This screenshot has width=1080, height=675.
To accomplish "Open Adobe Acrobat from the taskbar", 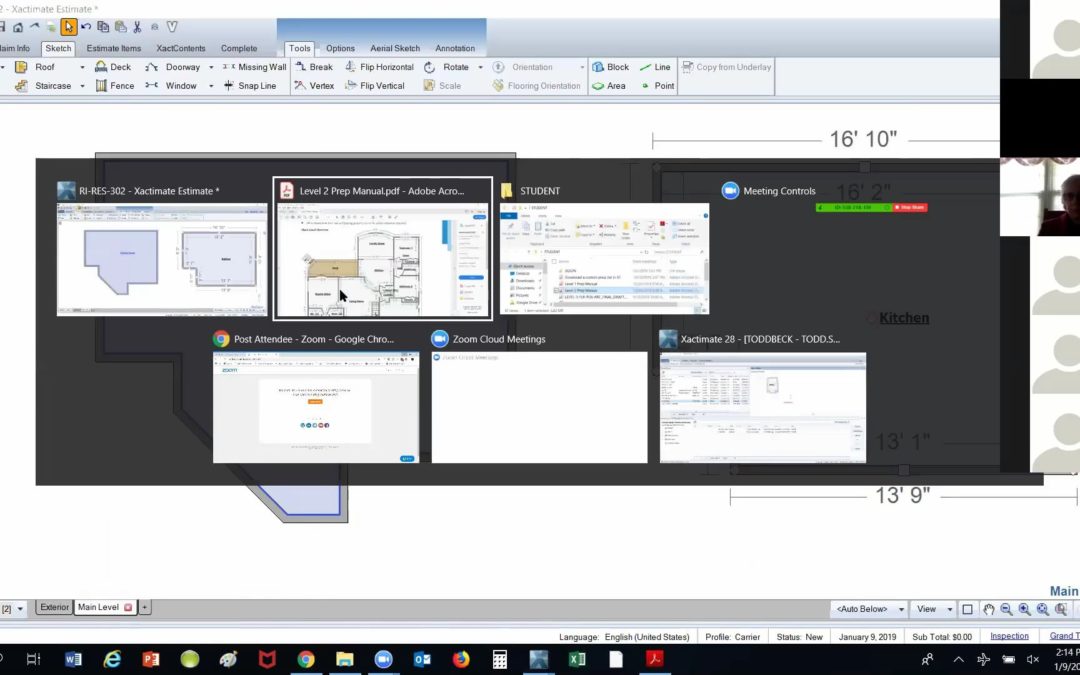I will click(x=654, y=659).
